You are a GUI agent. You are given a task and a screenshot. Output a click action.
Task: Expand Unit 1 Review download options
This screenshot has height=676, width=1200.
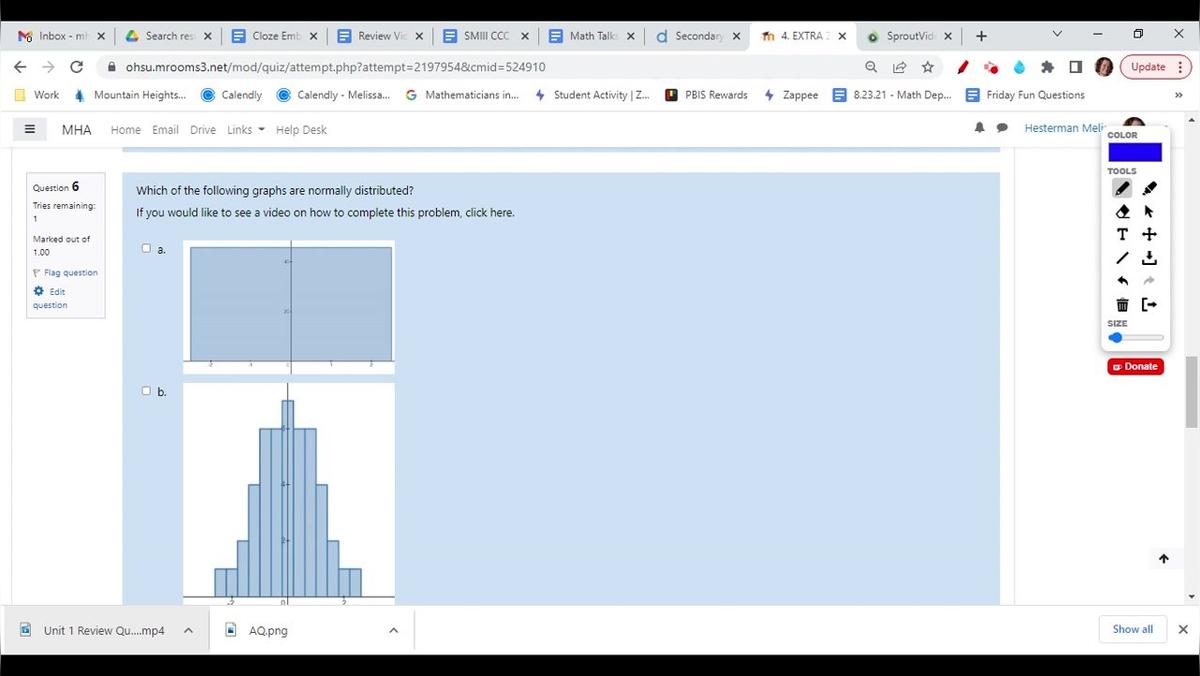[187, 630]
